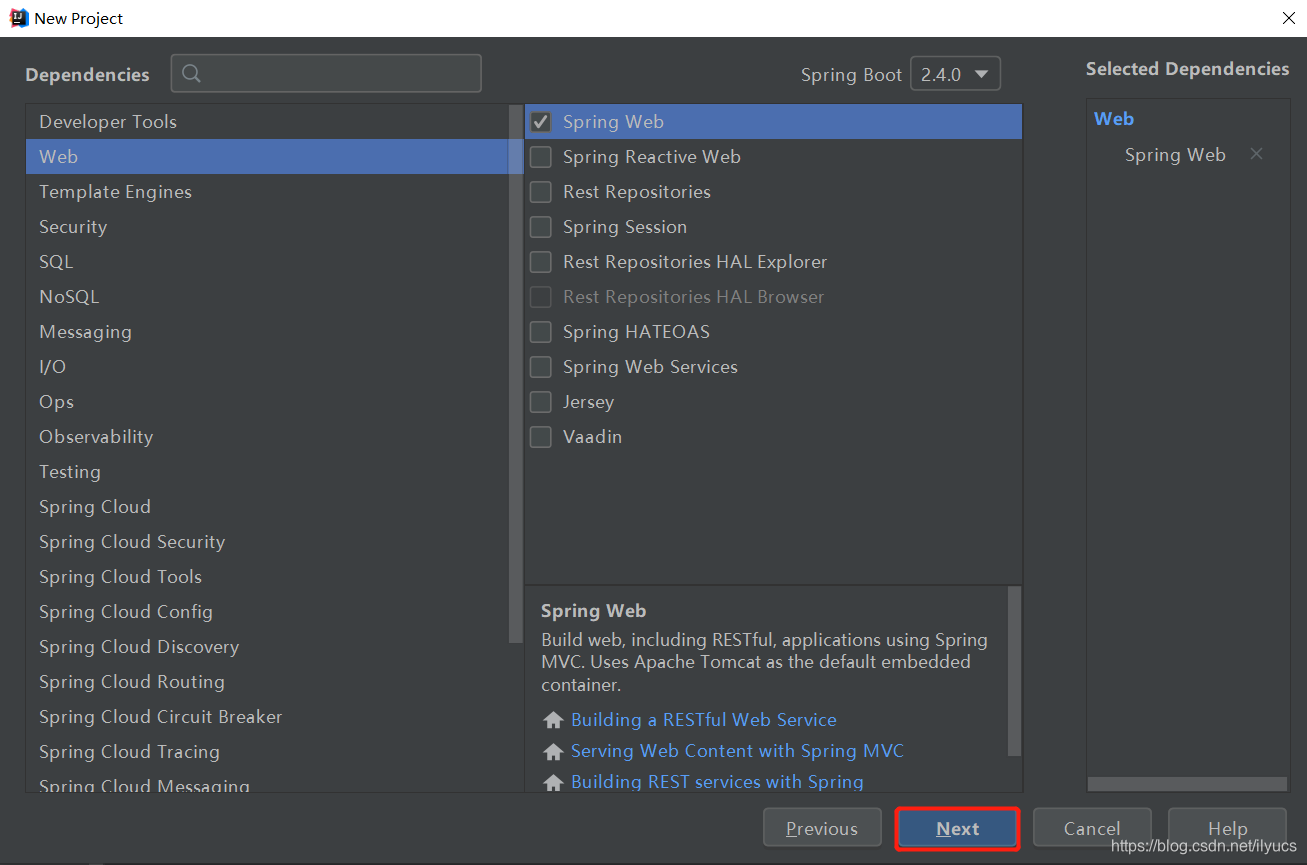This screenshot has height=865, width=1307.
Task: Select the SQL category
Action: coord(268,262)
